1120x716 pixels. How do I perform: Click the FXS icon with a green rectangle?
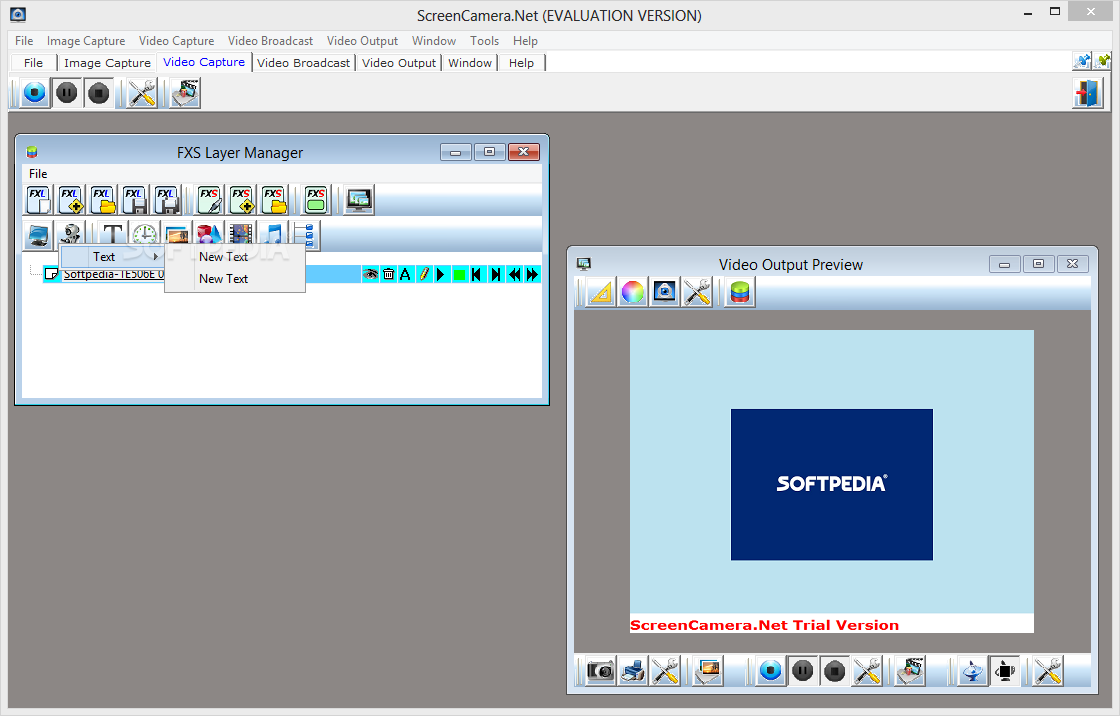[x=316, y=200]
